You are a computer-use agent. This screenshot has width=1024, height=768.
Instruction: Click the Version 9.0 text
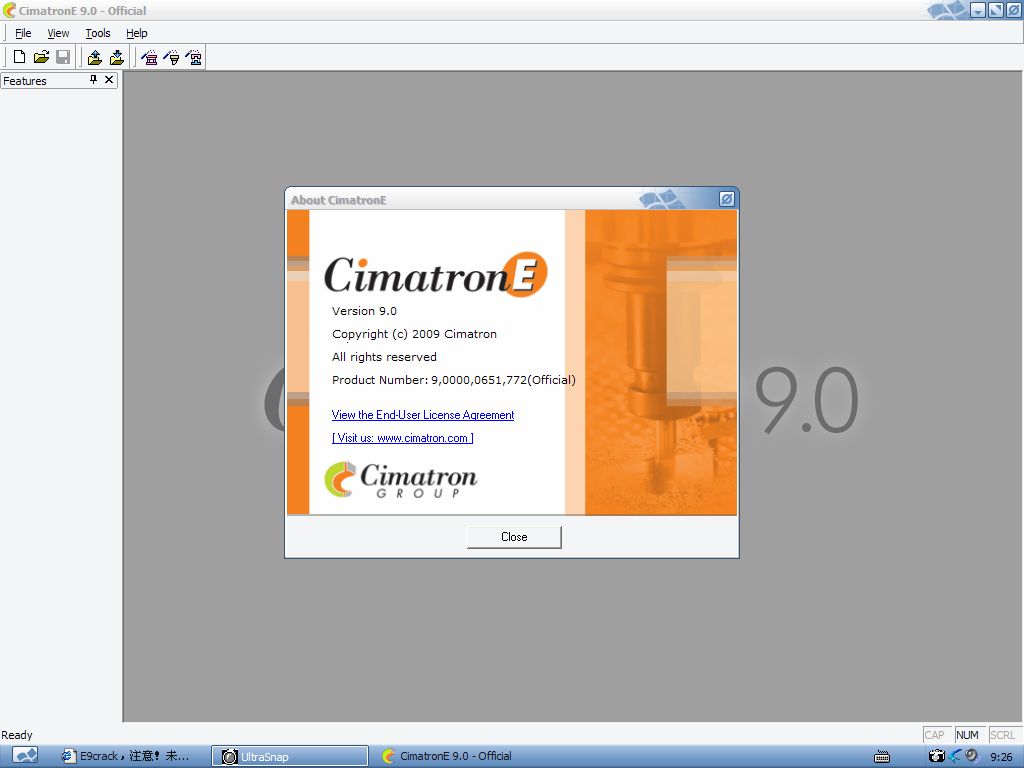tap(364, 311)
